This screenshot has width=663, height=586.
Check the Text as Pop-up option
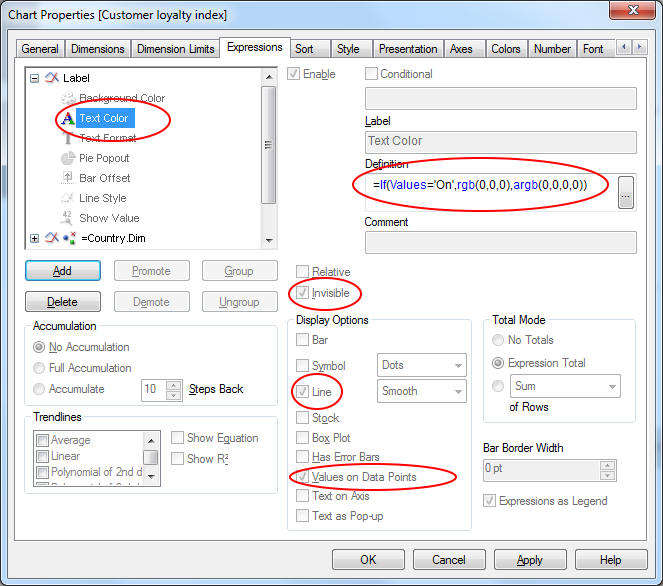(x=302, y=516)
